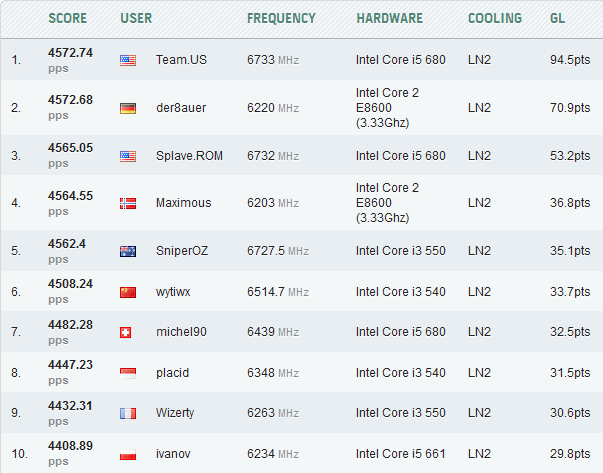Open placid user profile

point(172,373)
